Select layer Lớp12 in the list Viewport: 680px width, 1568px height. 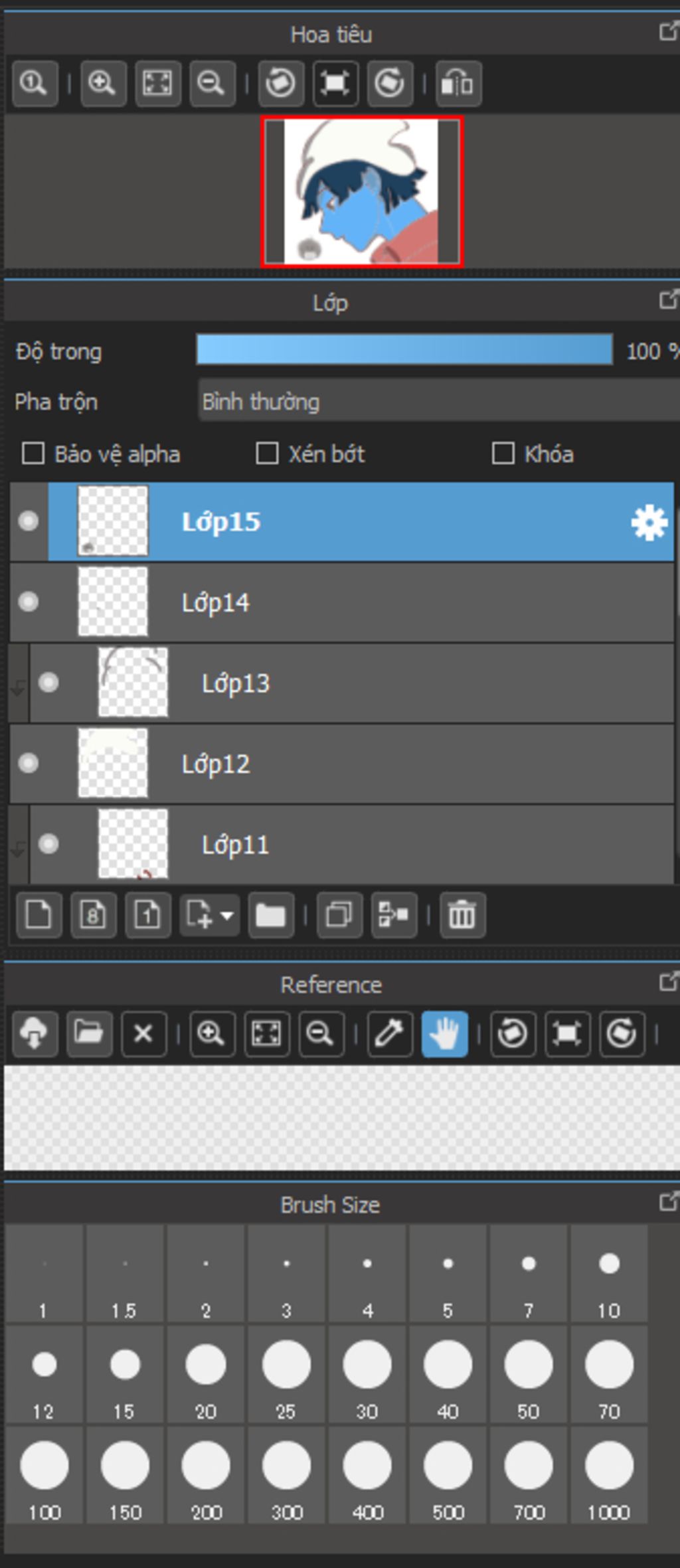342,764
